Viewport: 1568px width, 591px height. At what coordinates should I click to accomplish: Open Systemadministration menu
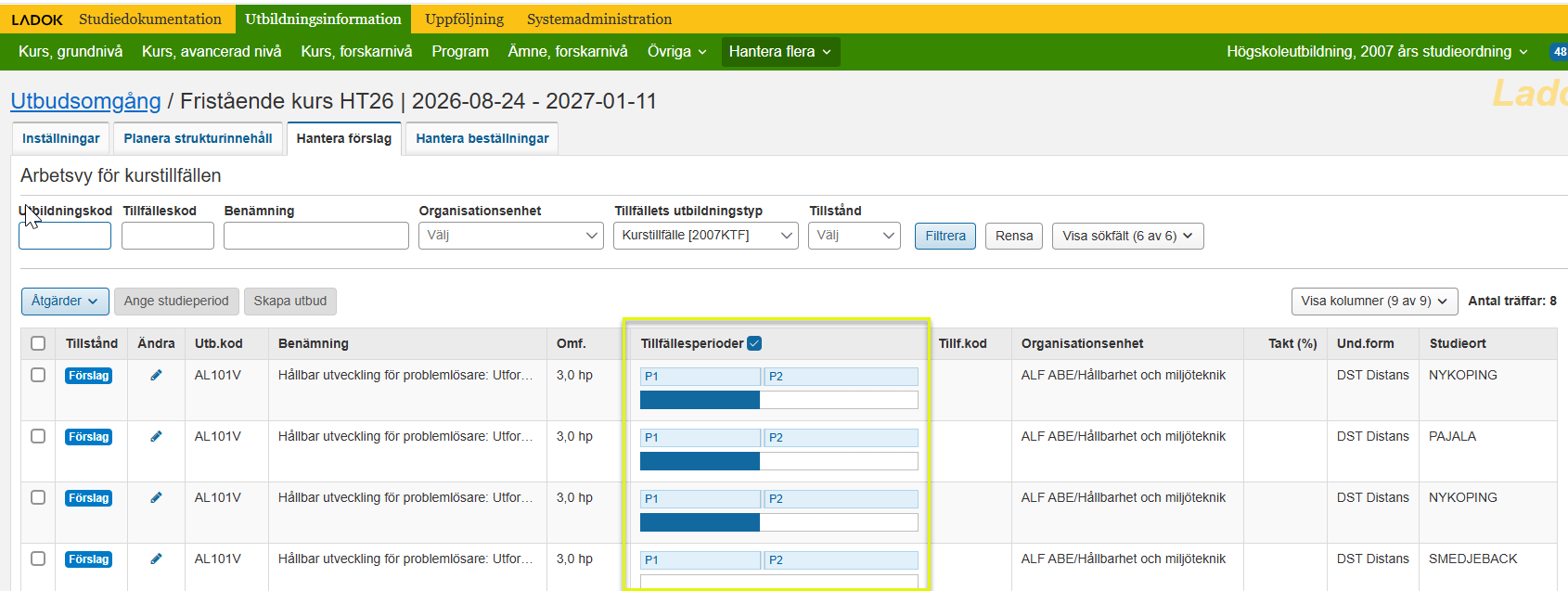pyautogui.click(x=599, y=19)
